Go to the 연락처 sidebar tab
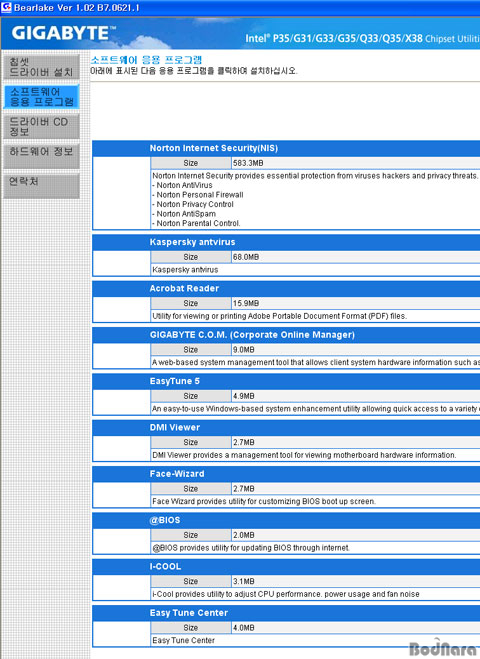This screenshot has height=659, width=480. [x=41, y=186]
